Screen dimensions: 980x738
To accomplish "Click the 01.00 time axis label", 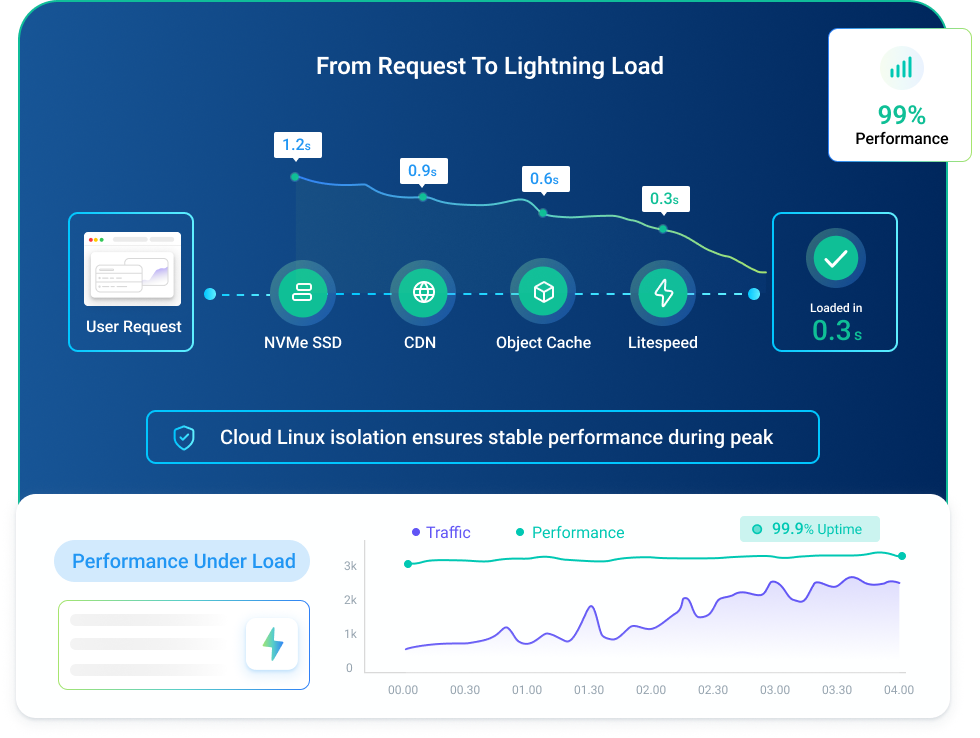I will 527,690.
